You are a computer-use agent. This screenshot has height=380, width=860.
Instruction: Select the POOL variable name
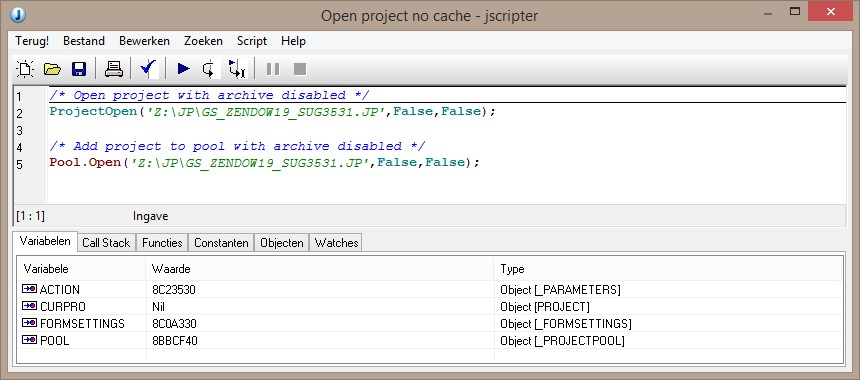coord(54,341)
